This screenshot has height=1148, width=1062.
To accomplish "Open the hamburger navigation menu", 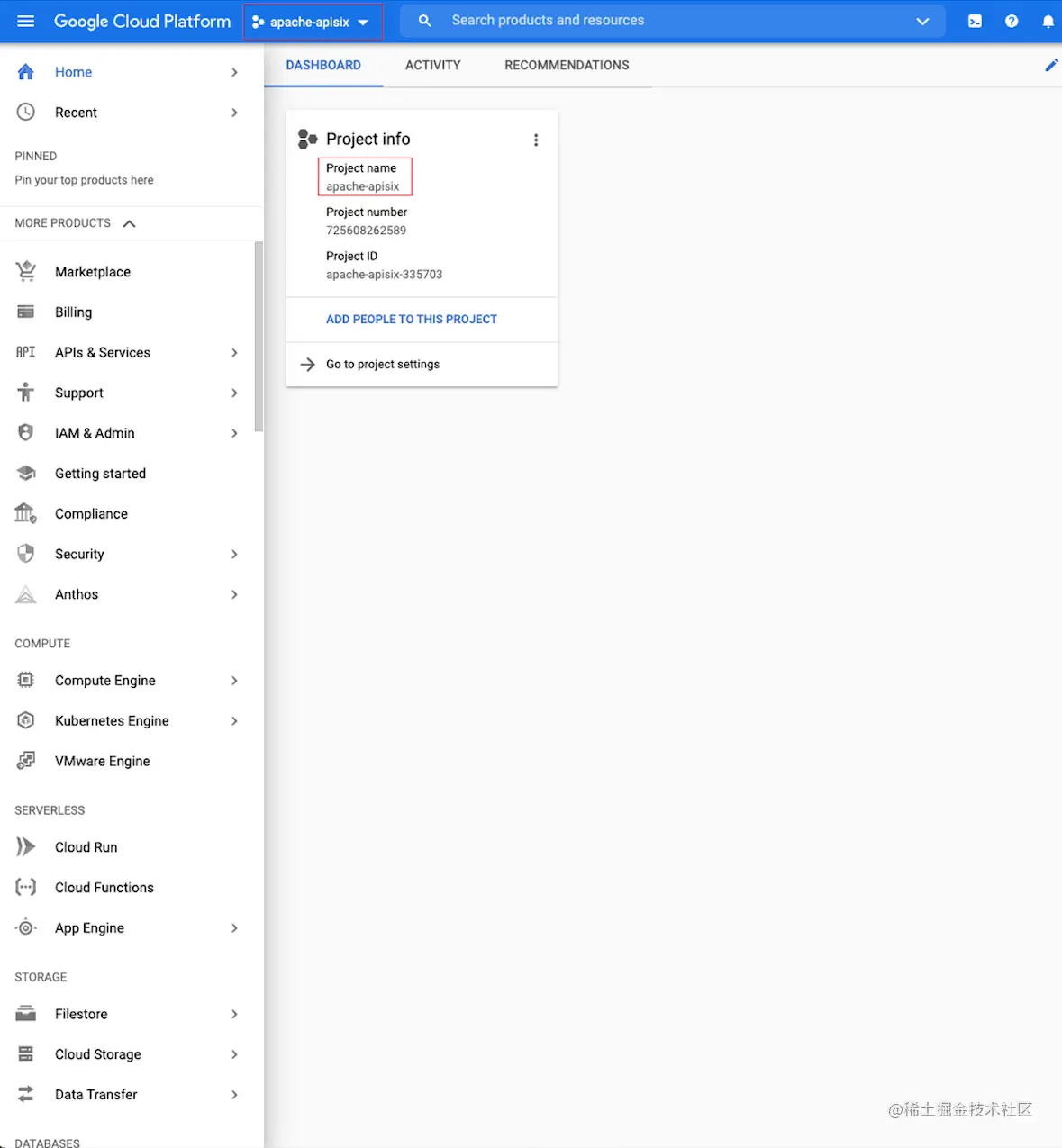I will (25, 21).
